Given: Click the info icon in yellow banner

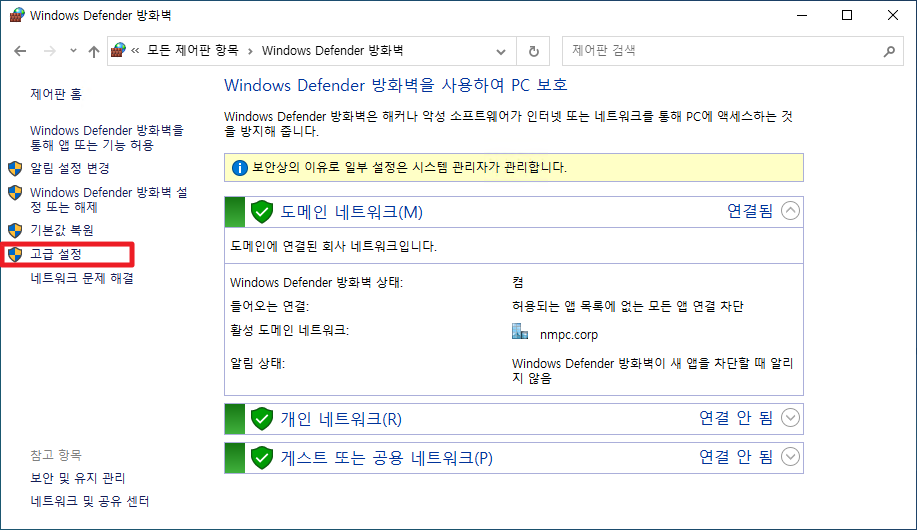Looking at the screenshot, I should 240,168.
